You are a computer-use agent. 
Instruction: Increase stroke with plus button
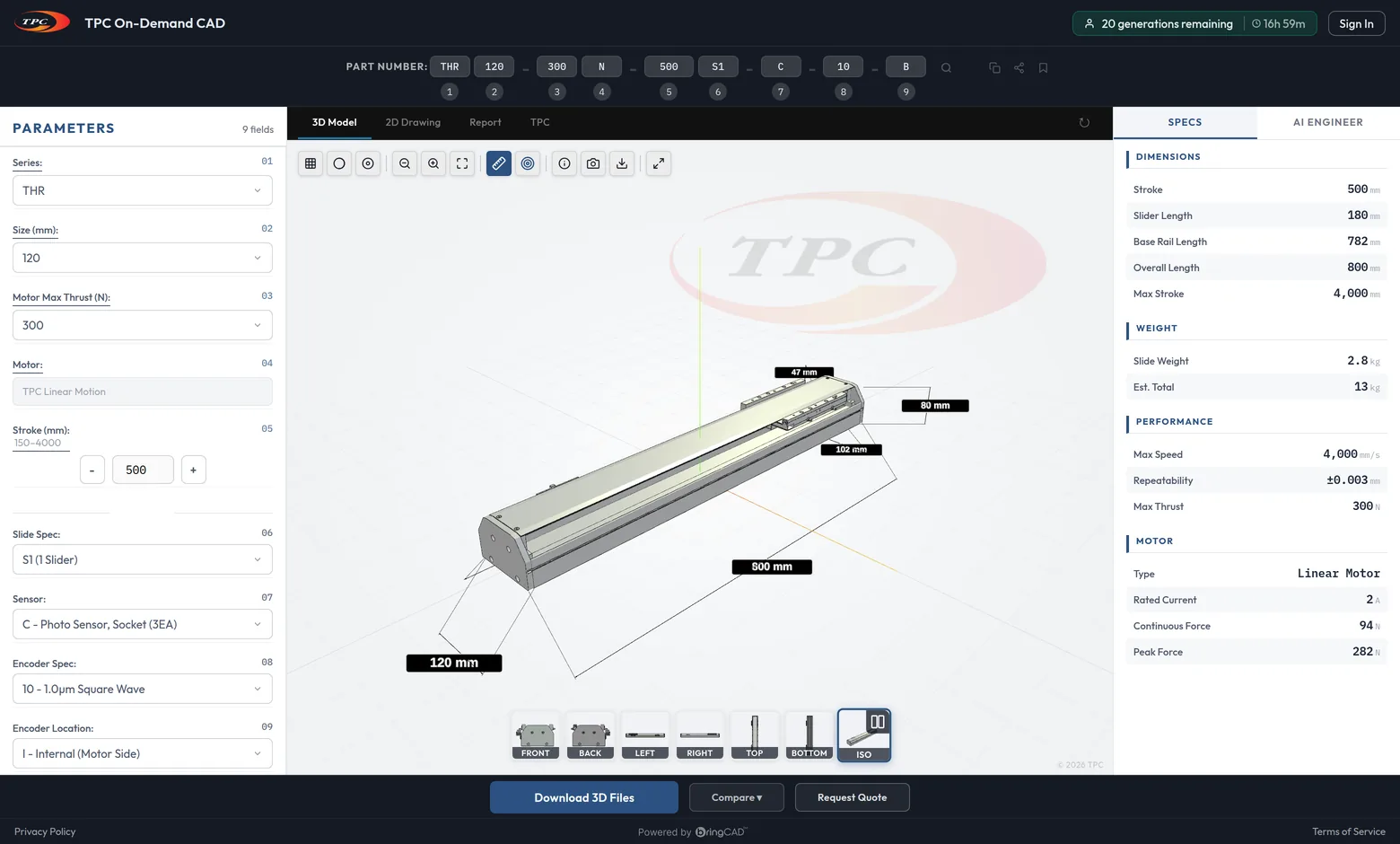click(194, 470)
